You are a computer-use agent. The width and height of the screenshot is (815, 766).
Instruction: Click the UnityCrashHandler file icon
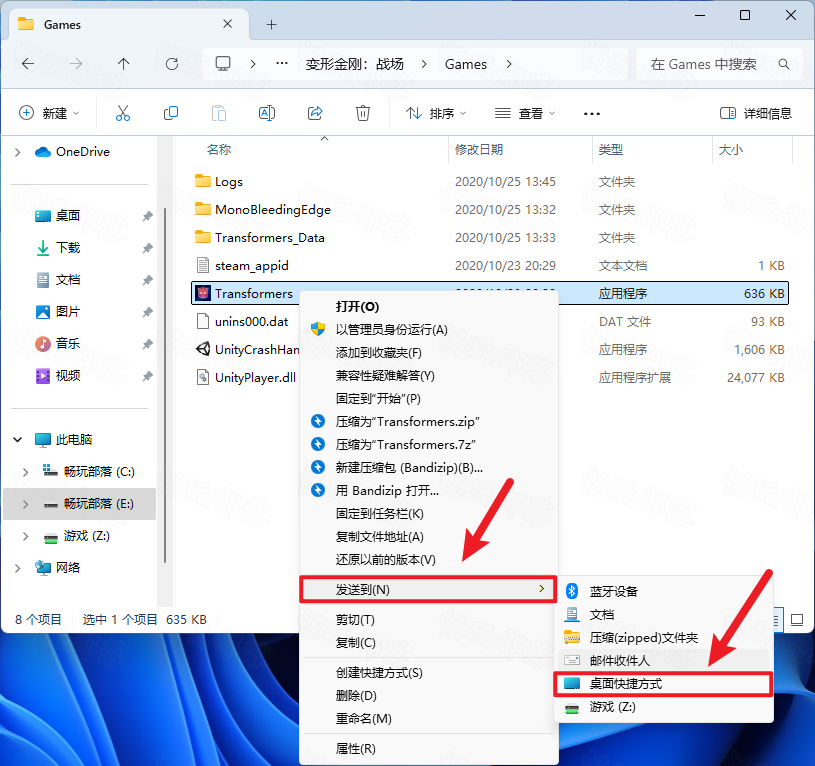tap(203, 349)
